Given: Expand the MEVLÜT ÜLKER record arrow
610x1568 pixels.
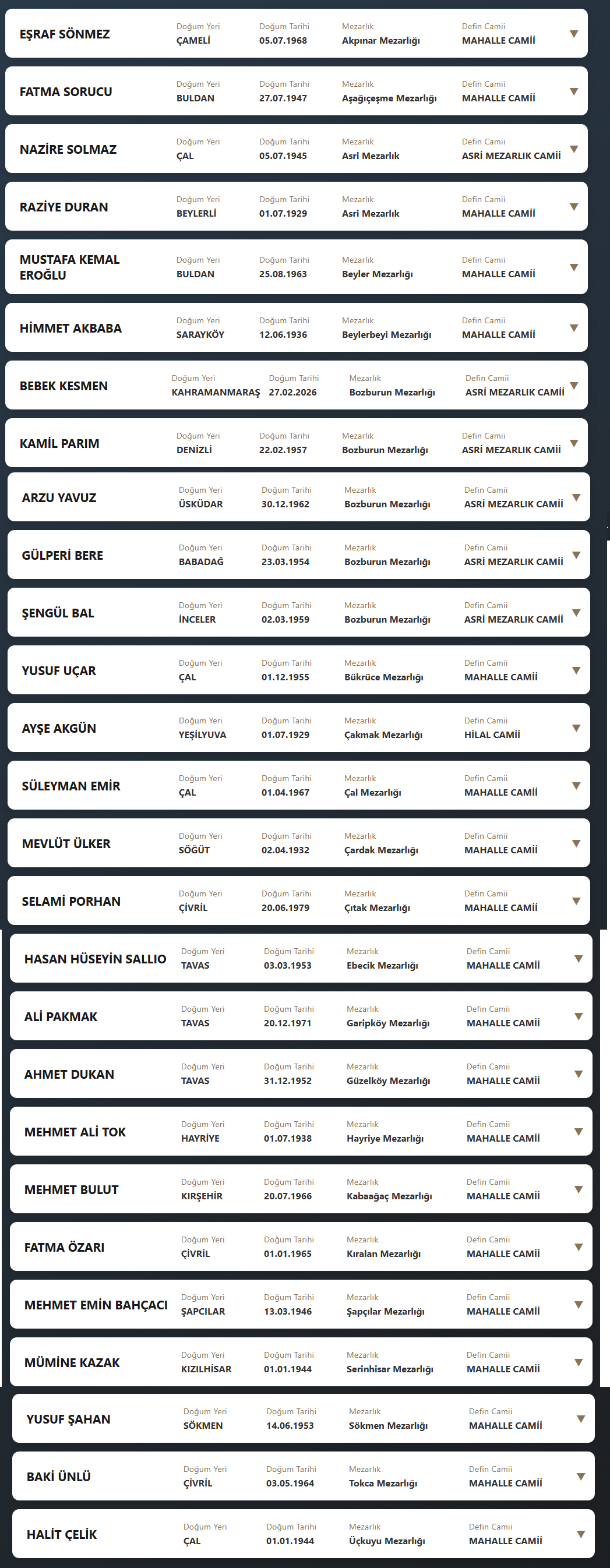Looking at the screenshot, I should click(576, 843).
